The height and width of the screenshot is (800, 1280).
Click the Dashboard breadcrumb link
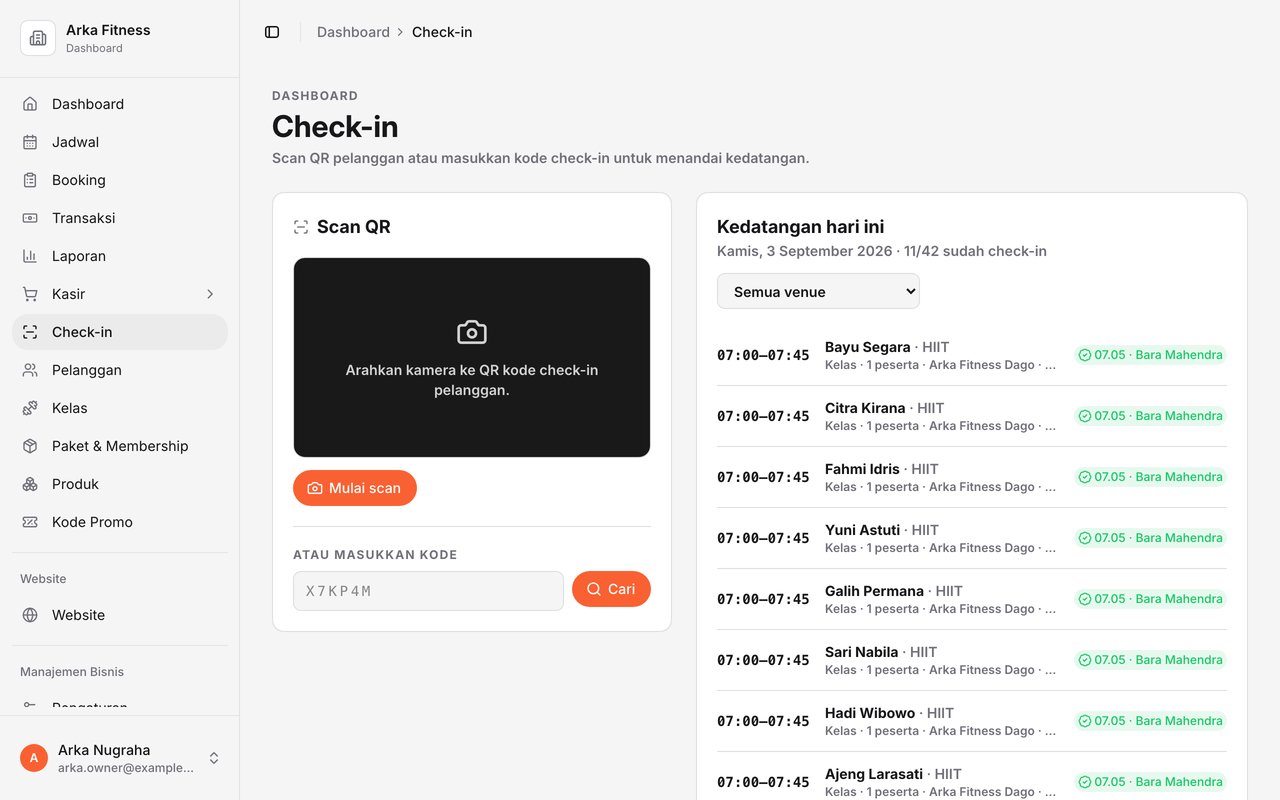coord(353,32)
